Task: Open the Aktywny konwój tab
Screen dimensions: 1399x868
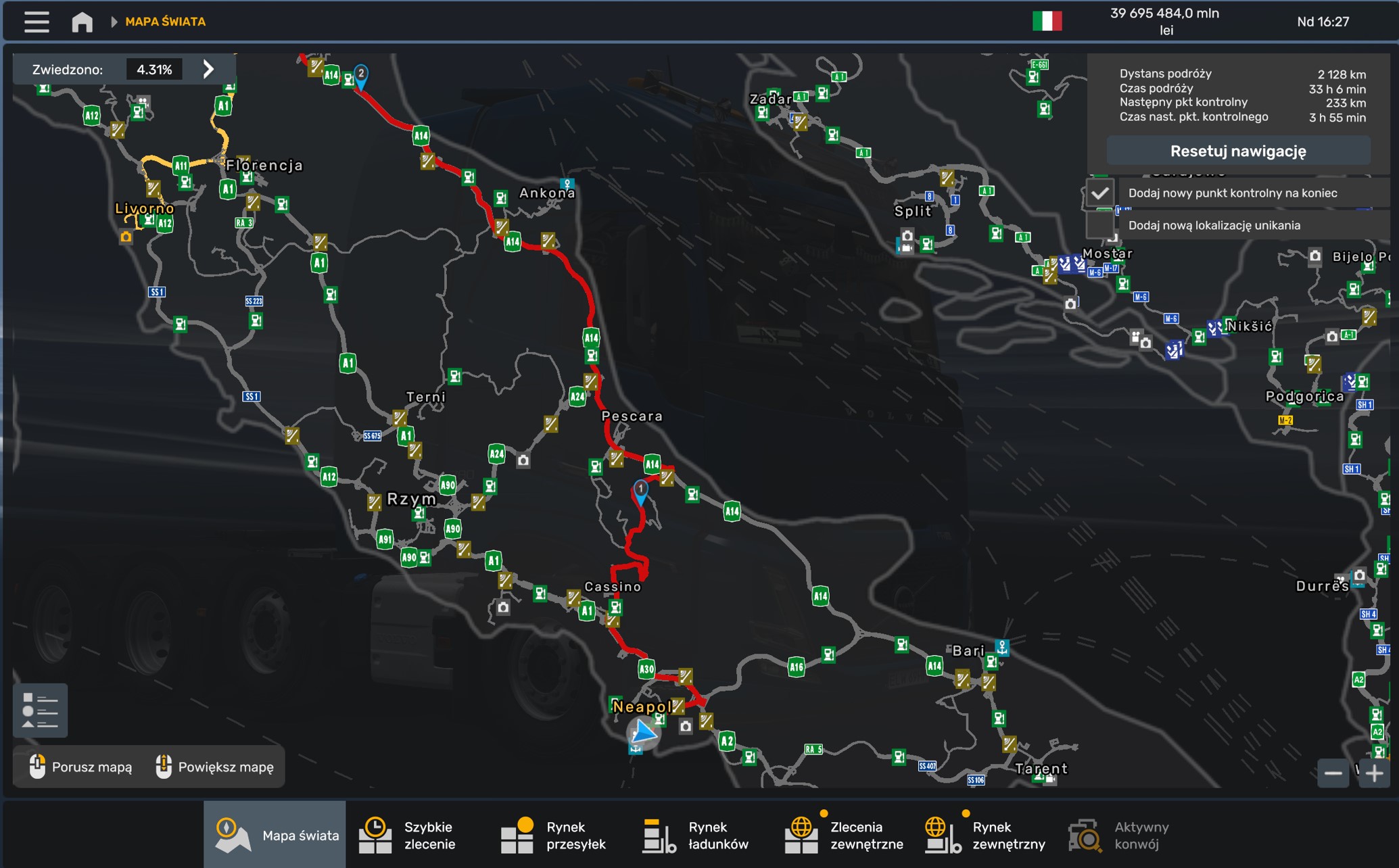Action: click(x=1127, y=835)
